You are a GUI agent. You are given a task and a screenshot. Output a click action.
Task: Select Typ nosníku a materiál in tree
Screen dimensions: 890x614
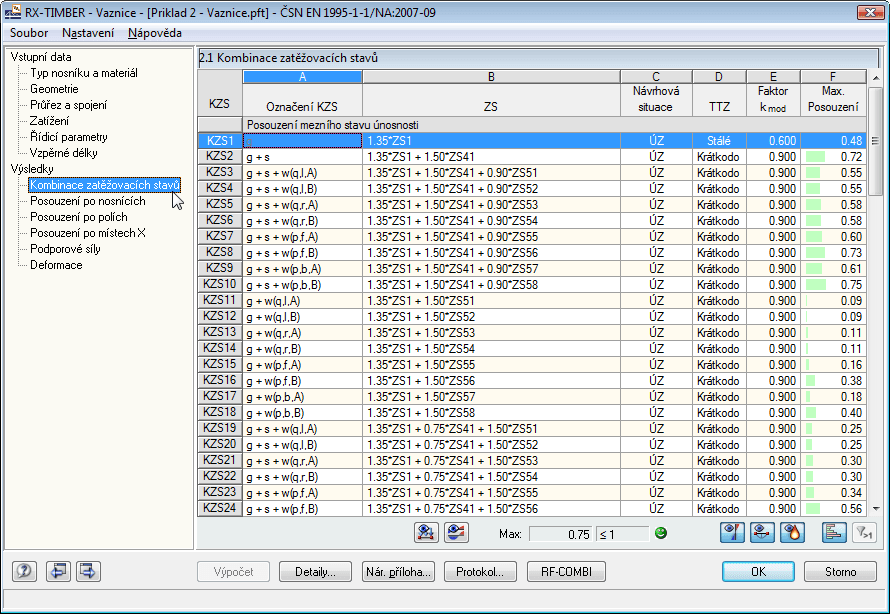pyautogui.click(x=84, y=73)
